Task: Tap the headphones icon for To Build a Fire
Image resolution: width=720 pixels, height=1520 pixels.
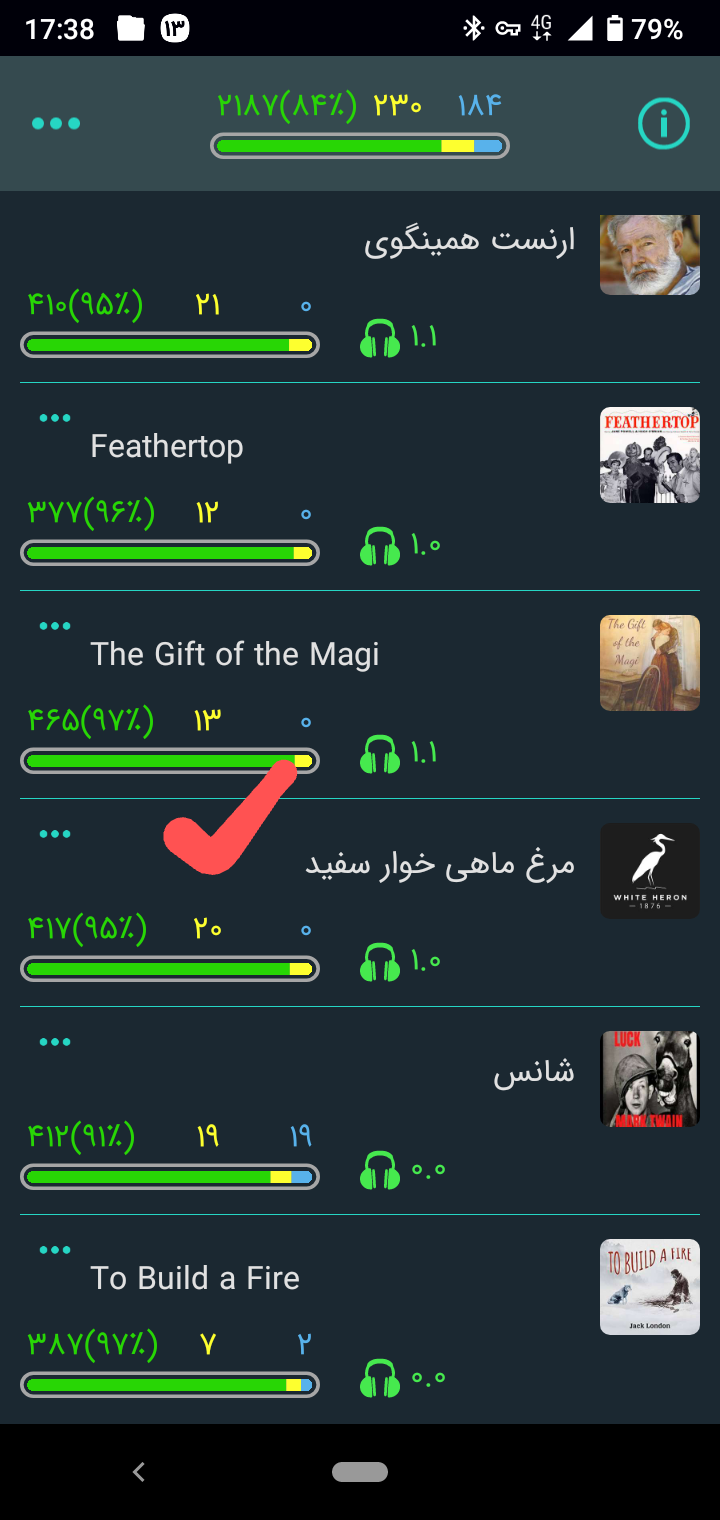Action: [x=380, y=1378]
